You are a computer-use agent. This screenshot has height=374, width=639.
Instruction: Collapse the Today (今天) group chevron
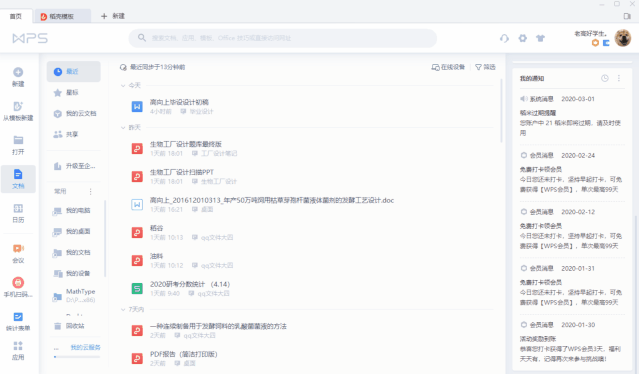point(123,85)
